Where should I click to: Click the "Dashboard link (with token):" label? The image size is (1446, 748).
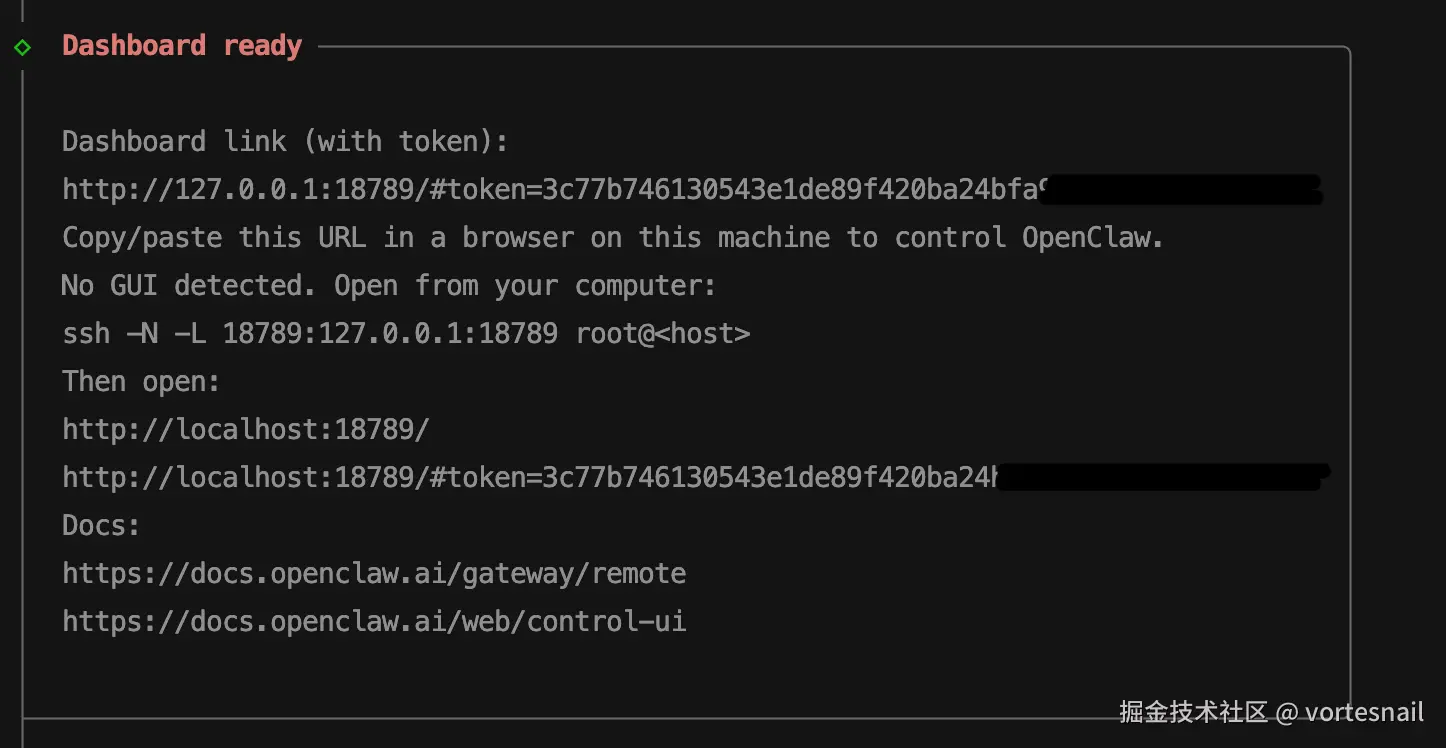[285, 142]
